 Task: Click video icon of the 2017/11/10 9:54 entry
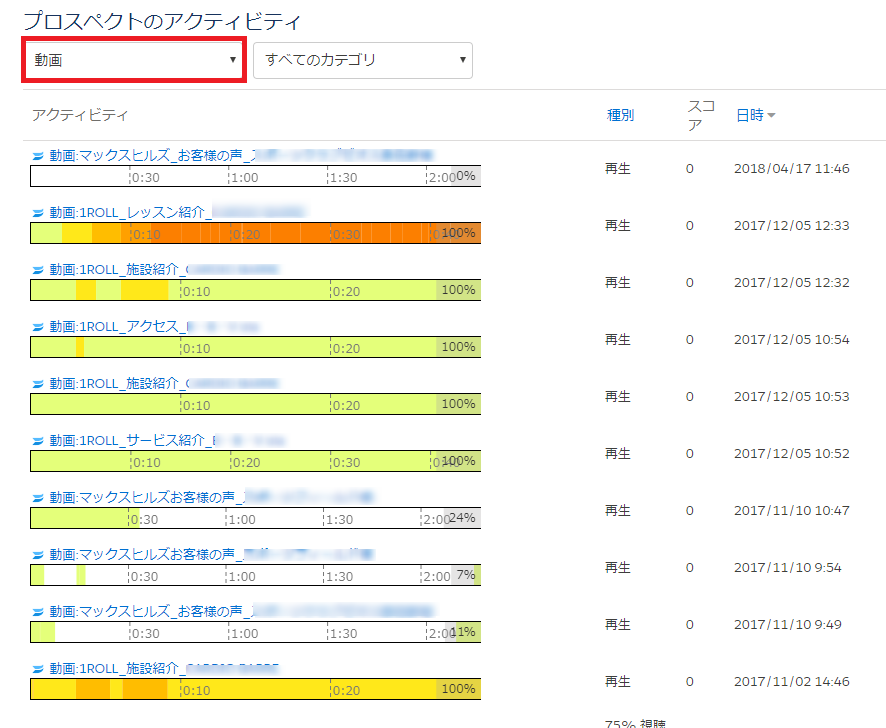point(38,555)
